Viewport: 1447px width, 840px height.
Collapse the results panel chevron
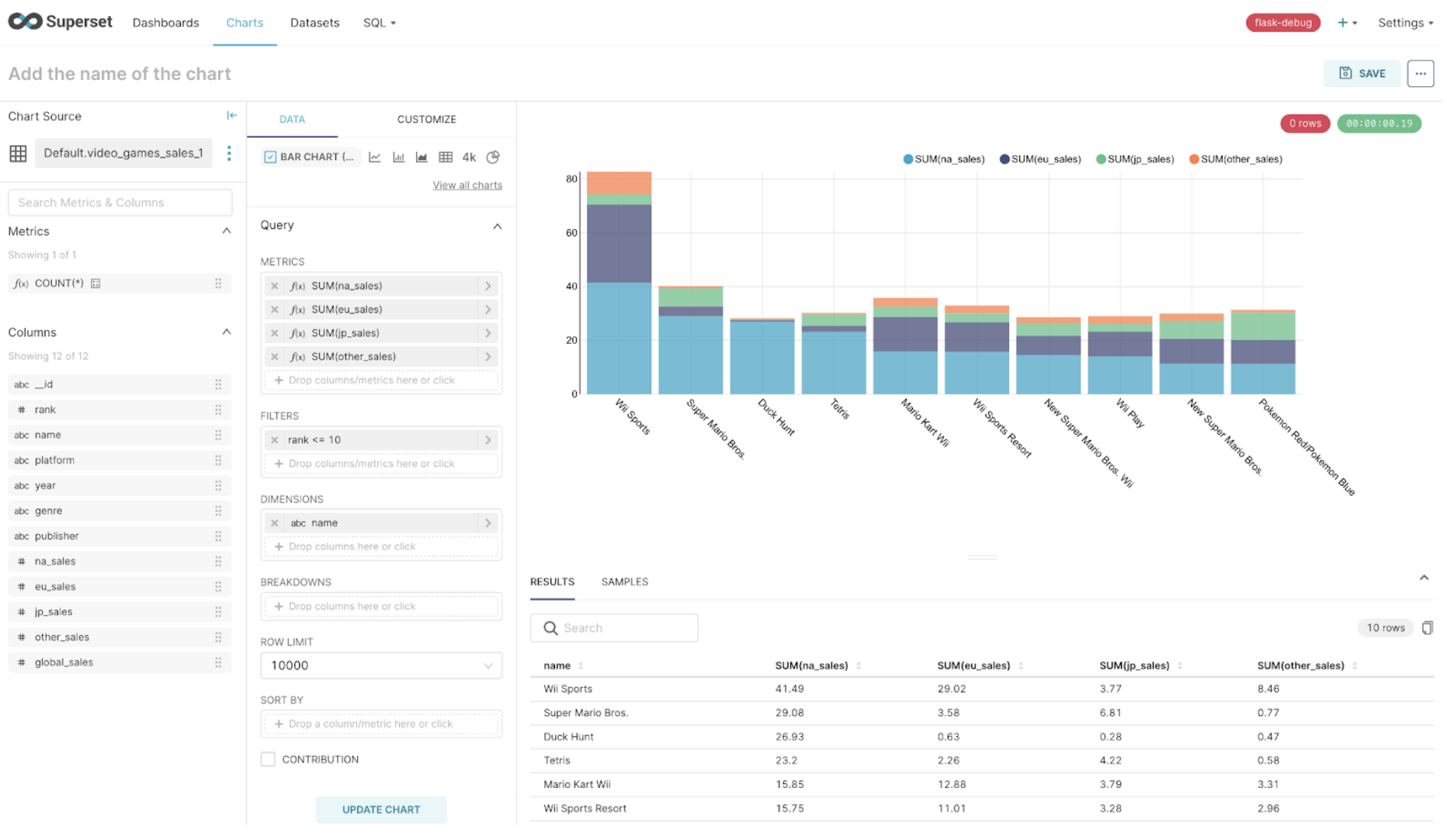[x=1424, y=578]
